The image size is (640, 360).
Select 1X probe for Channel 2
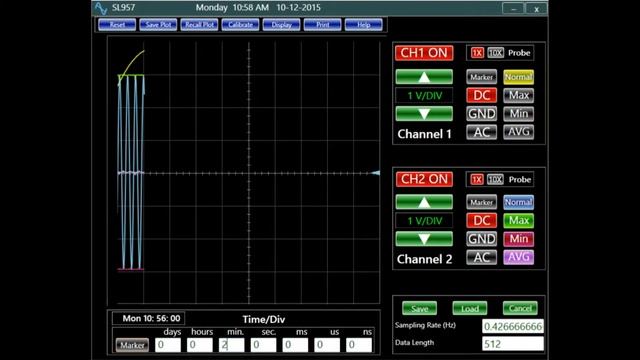point(477,180)
